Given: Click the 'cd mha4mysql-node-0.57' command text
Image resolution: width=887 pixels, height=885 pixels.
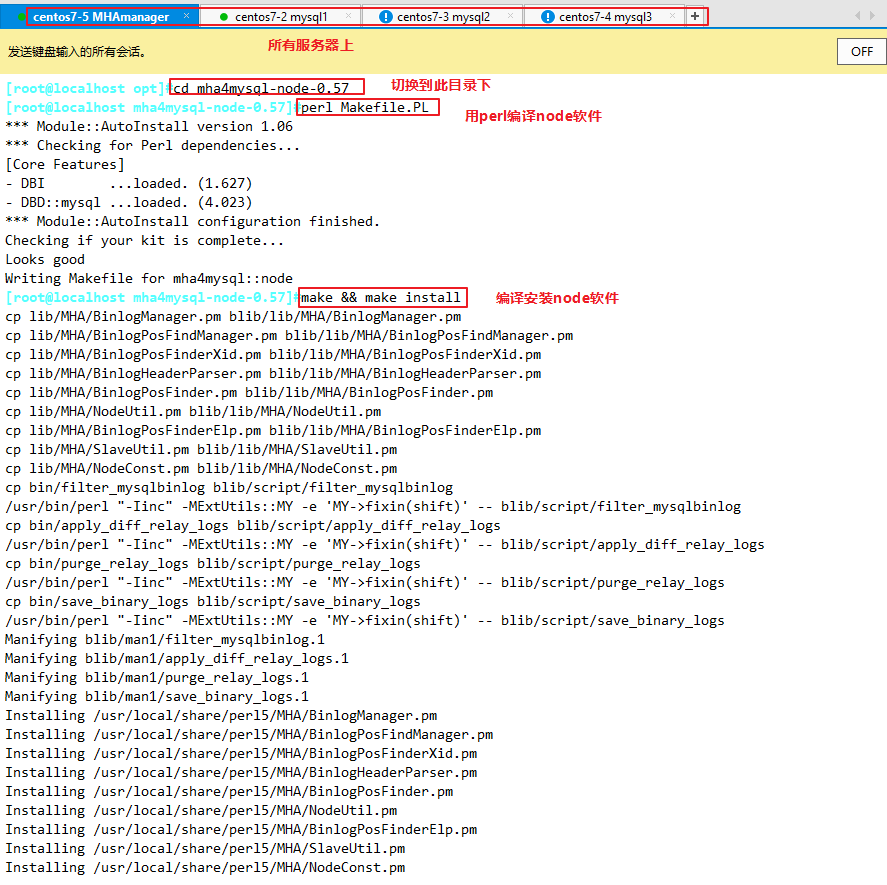Looking at the screenshot, I should click(x=261, y=88).
